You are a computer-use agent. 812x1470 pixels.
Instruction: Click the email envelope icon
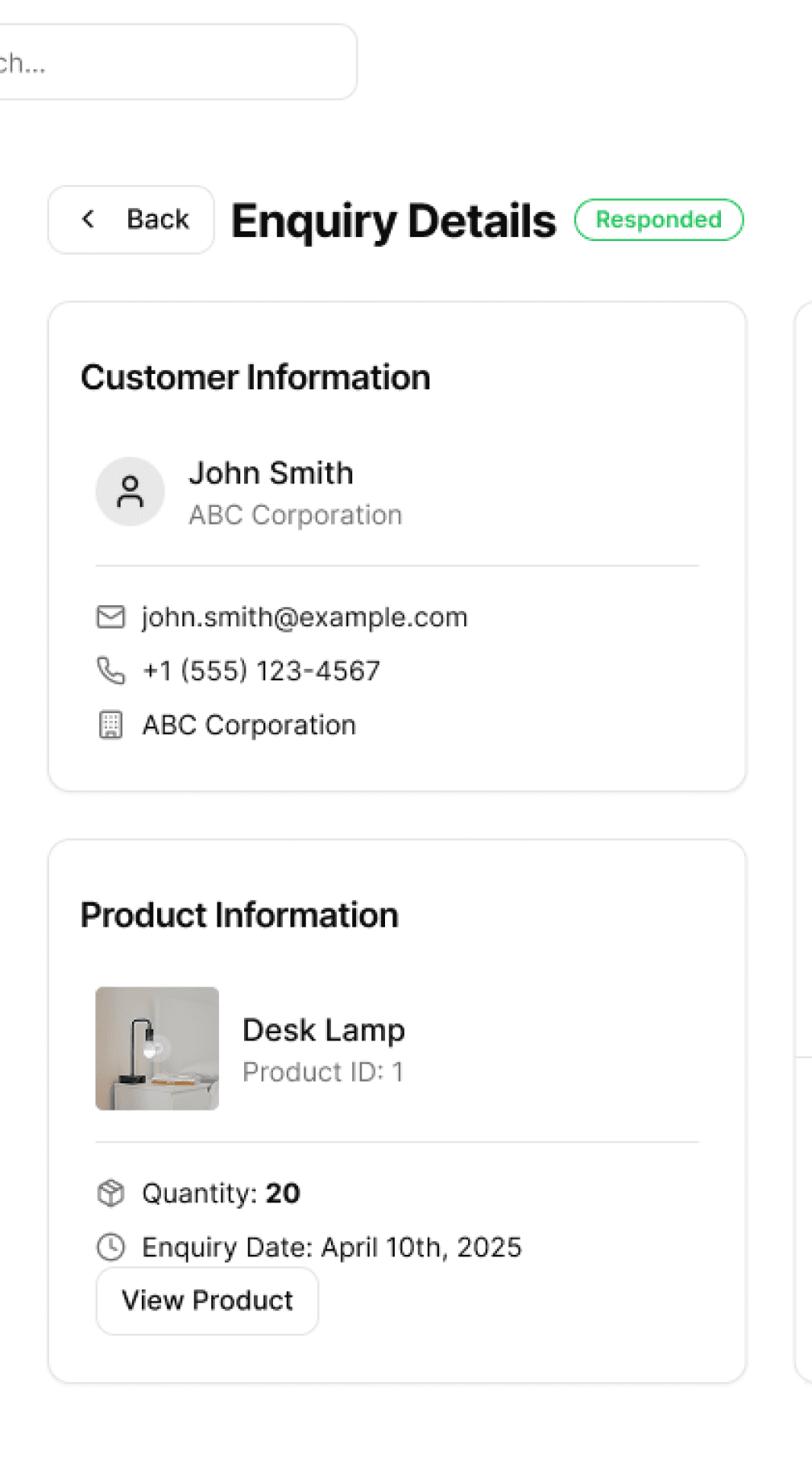(x=110, y=617)
